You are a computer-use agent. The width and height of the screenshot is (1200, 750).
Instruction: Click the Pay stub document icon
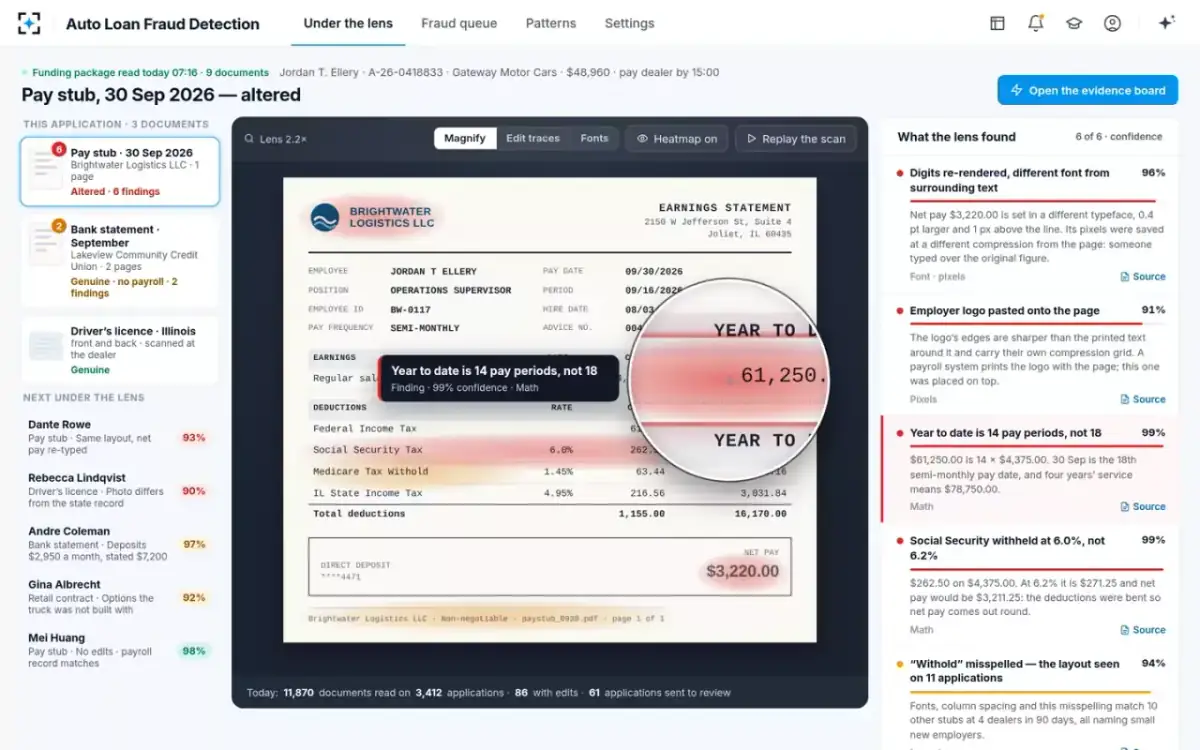coord(45,169)
